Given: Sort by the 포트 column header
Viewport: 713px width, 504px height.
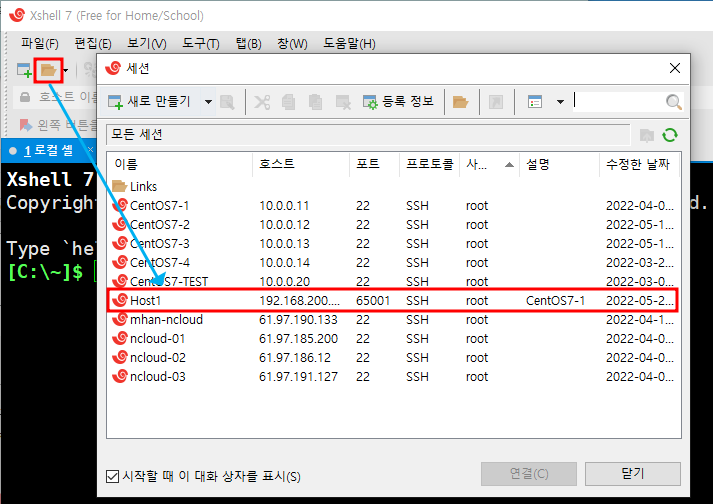Looking at the screenshot, I should [374, 164].
